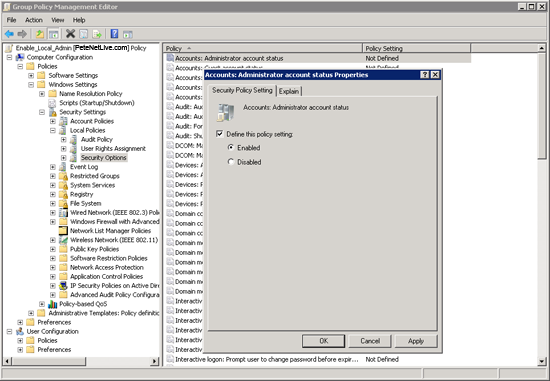Click the Up one level folder icon
Image resolution: width=550 pixels, height=381 pixels.
point(40,34)
